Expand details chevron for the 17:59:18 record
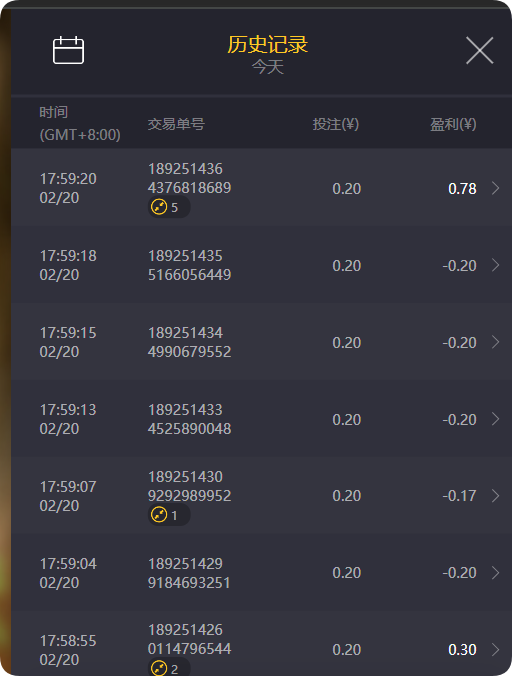 [496, 265]
